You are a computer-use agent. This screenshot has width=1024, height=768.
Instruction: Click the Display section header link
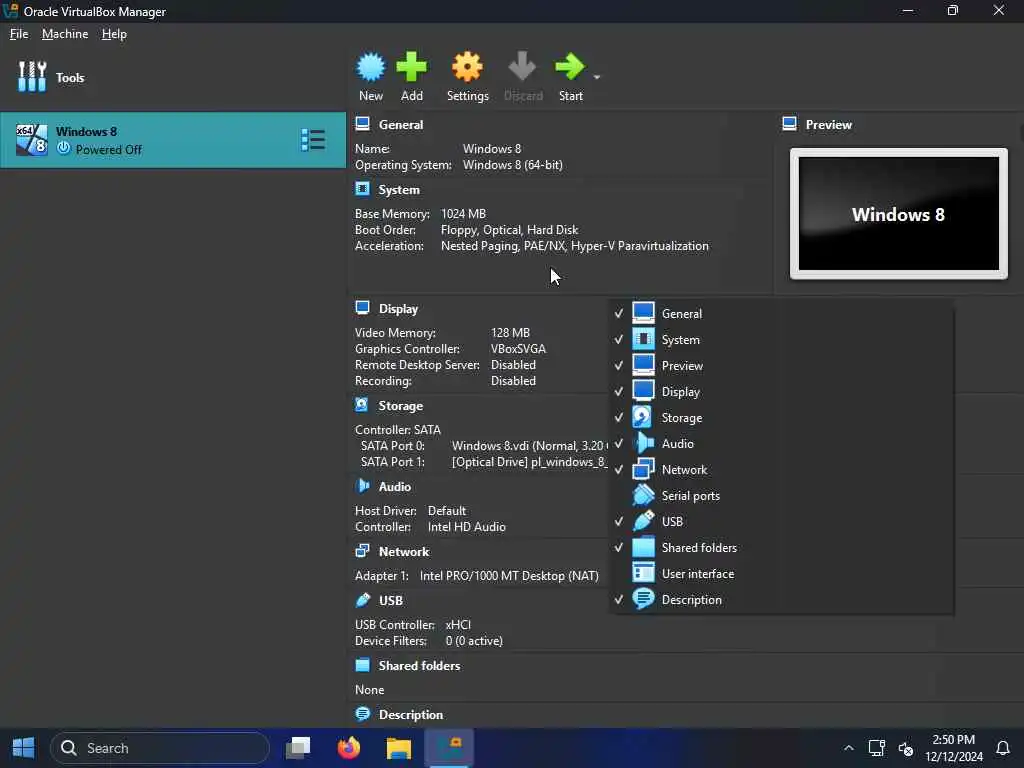pyautogui.click(x=398, y=309)
